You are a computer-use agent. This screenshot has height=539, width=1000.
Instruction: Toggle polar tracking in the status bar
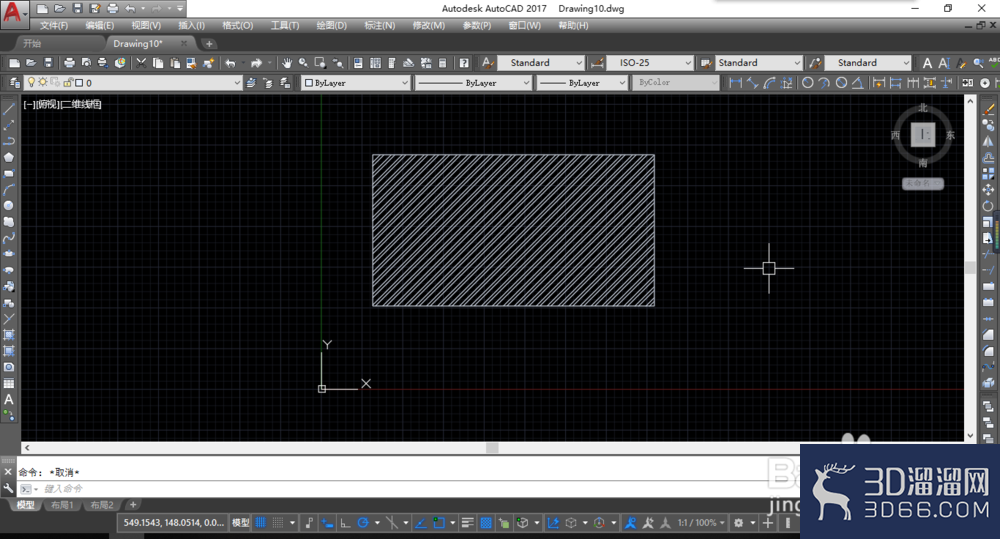(x=363, y=523)
